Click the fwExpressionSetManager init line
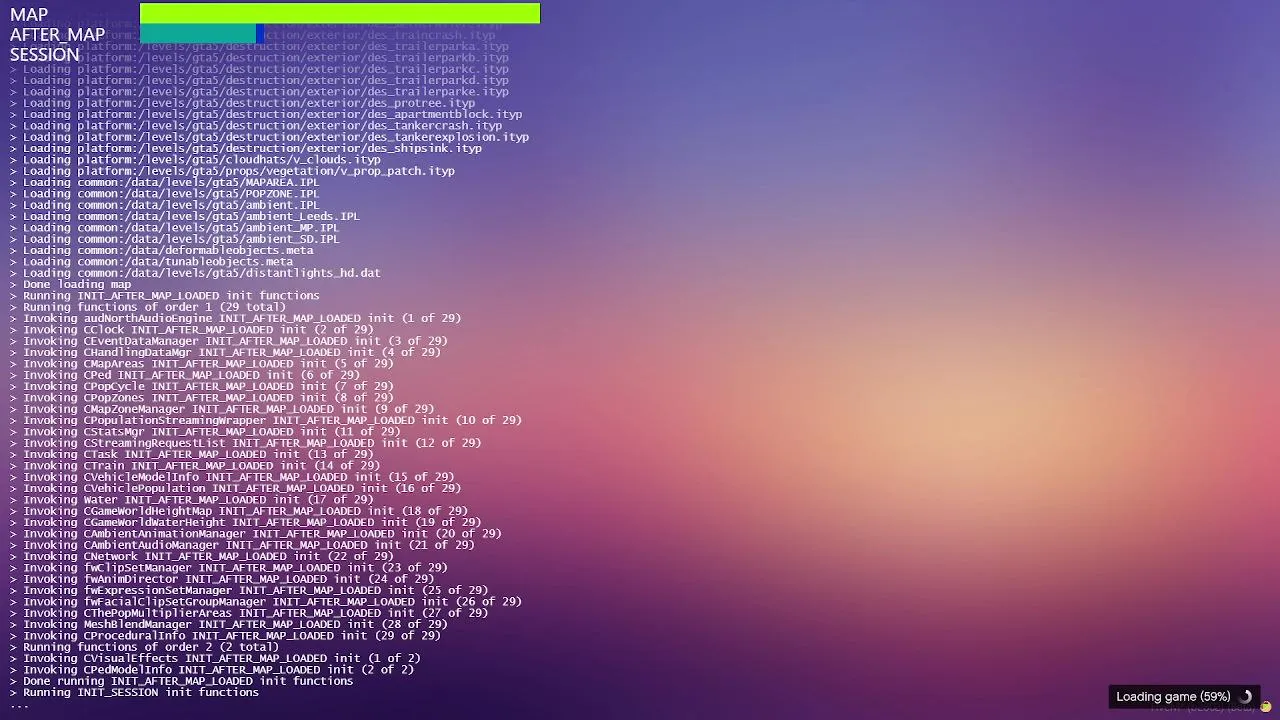Viewport: 1280px width, 720px height. pos(249,590)
